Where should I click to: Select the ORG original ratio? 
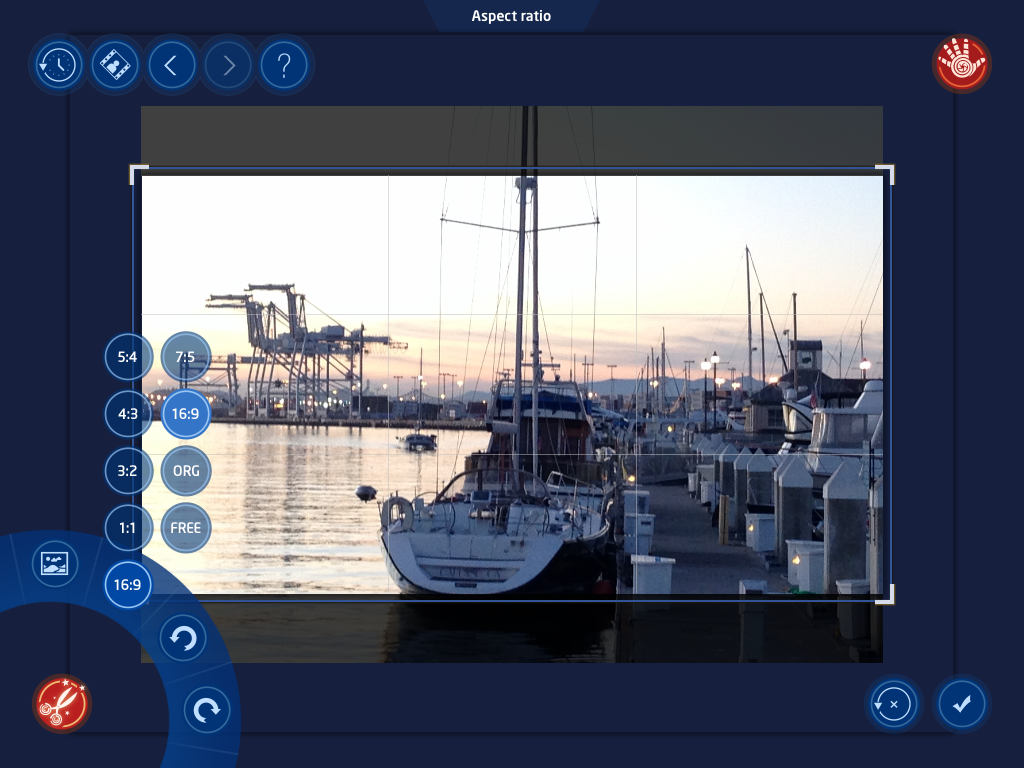coord(185,471)
